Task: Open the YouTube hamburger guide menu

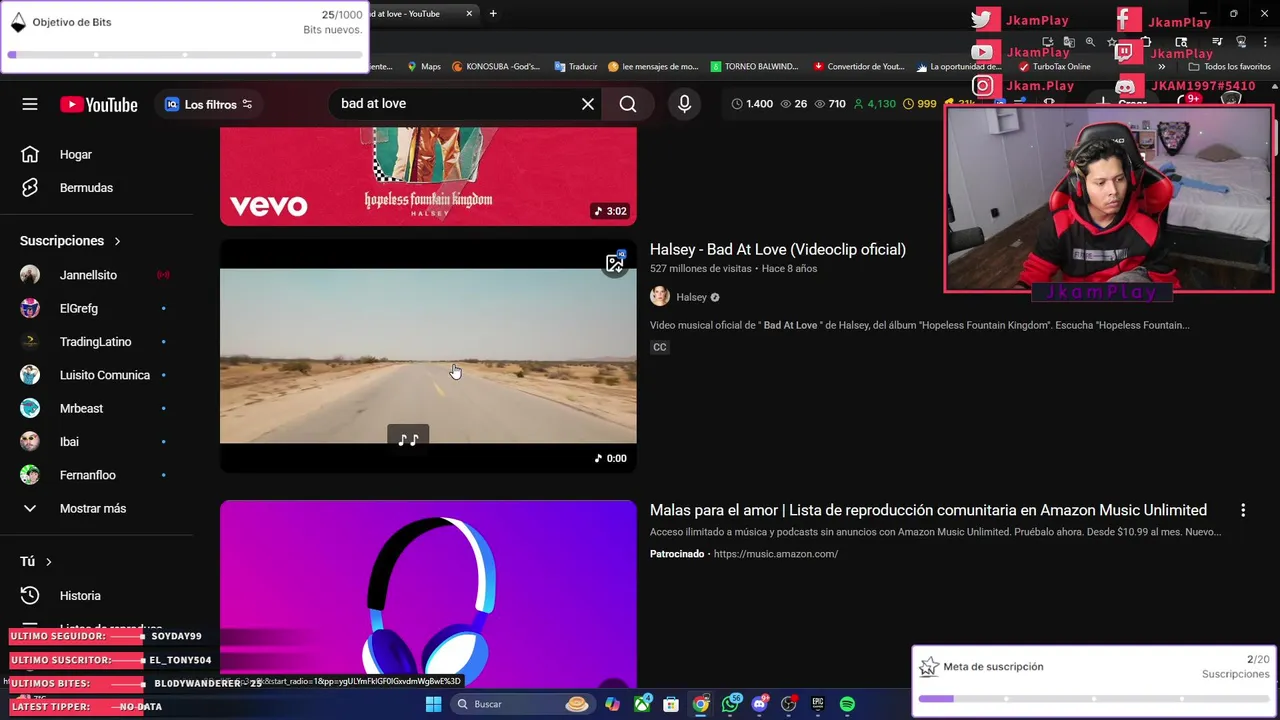Action: pyautogui.click(x=30, y=104)
